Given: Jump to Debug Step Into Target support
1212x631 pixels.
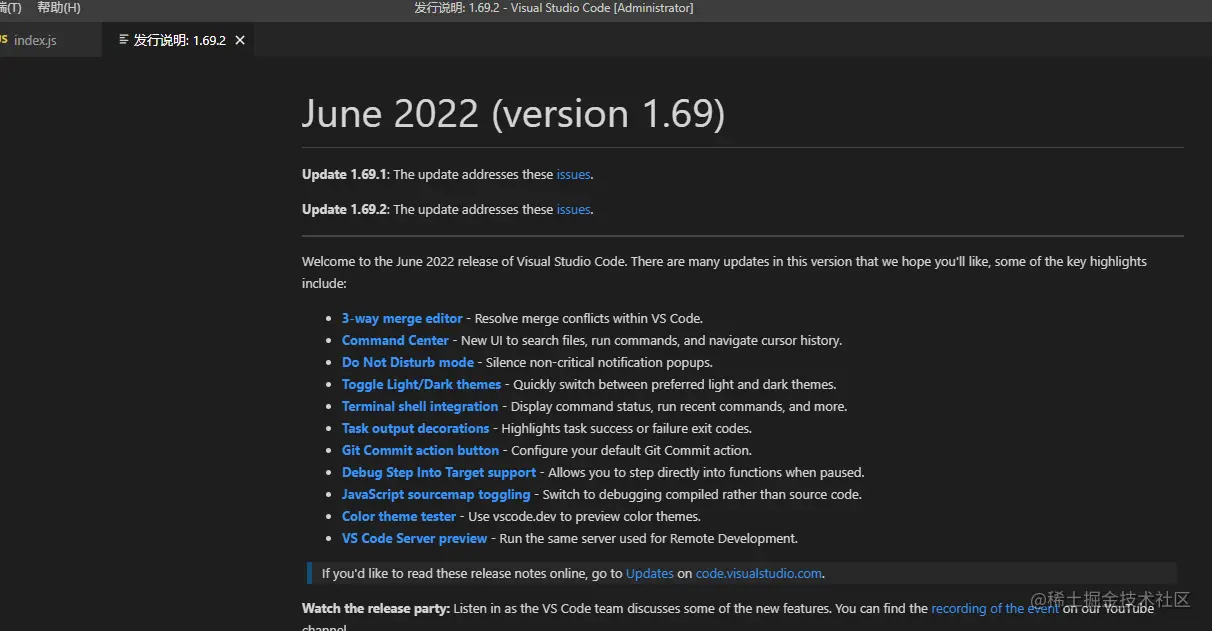Looking at the screenshot, I should (x=439, y=473).
